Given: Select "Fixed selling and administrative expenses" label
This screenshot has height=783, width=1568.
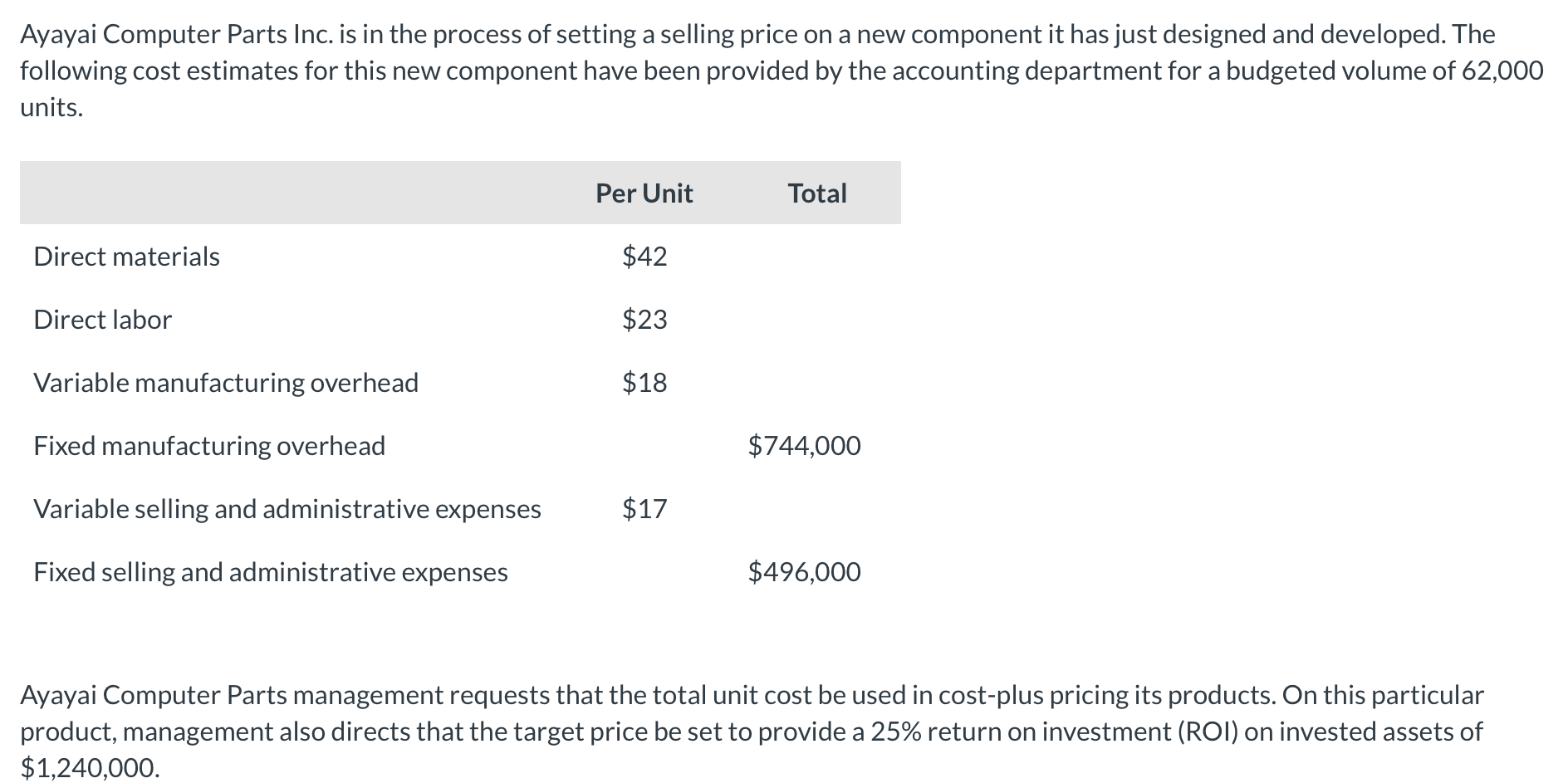Looking at the screenshot, I should 271,572.
